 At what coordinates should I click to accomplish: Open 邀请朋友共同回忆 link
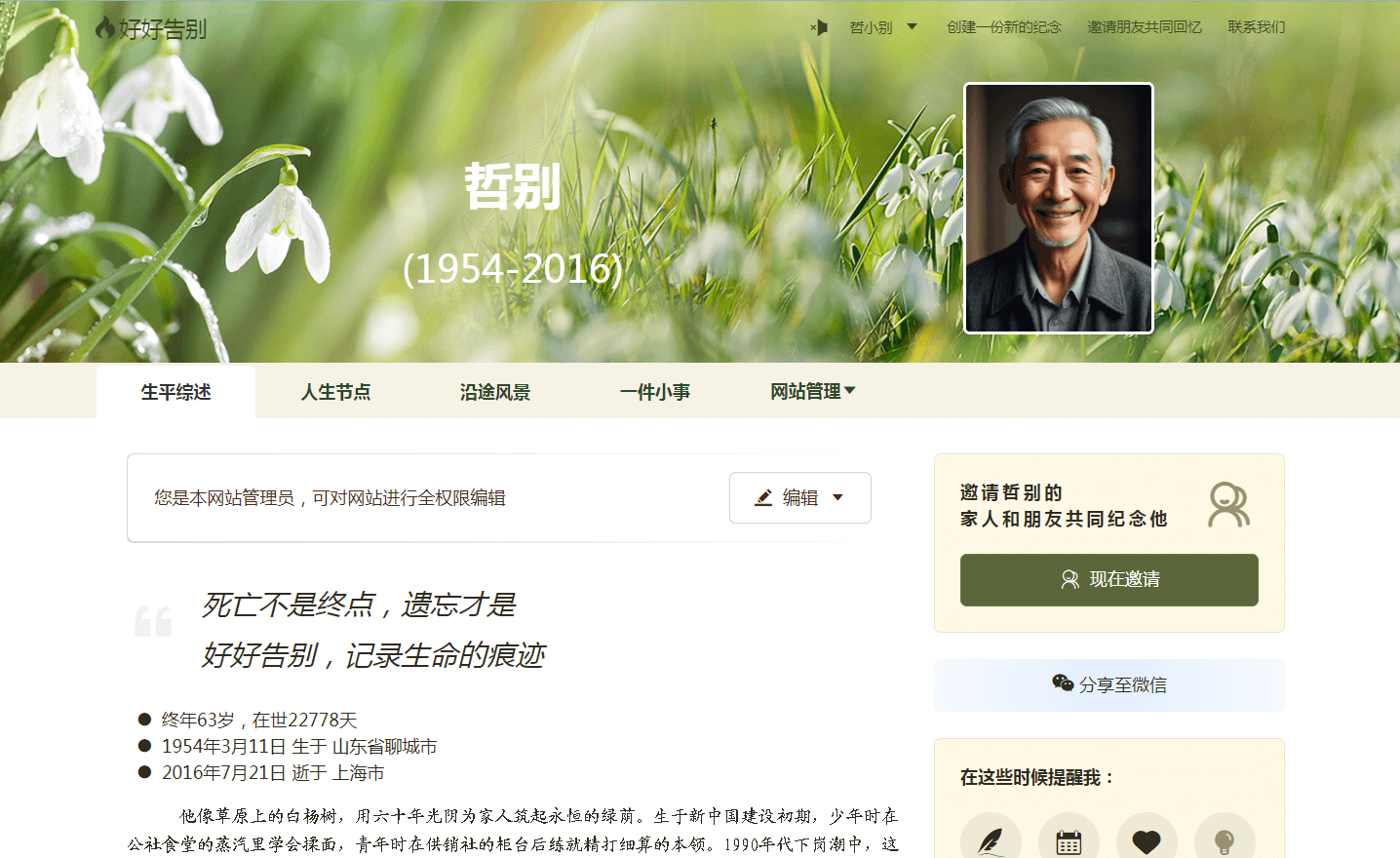1144,27
